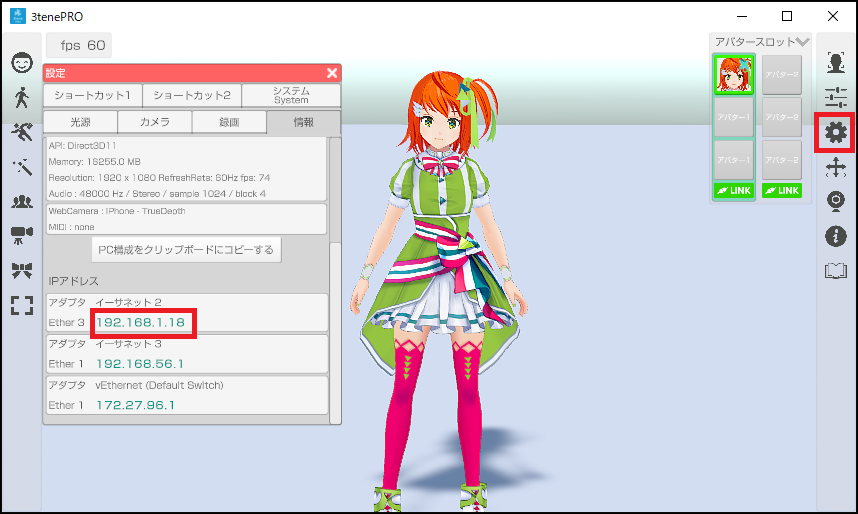This screenshot has height=514, width=858.
Task: Click the magic wand effects icon
Action: (22, 167)
